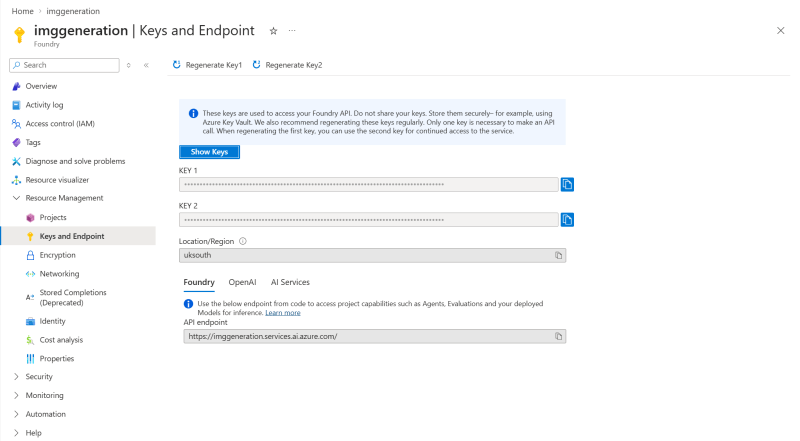Click the Identity icon
Image resolution: width=800 pixels, height=441 pixels.
tap(30, 322)
